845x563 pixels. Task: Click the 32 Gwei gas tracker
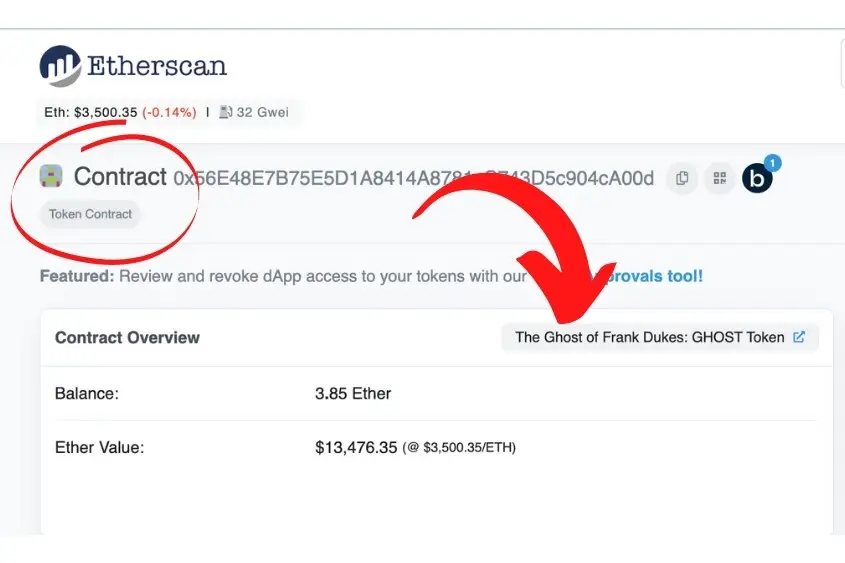pyautogui.click(x=262, y=112)
